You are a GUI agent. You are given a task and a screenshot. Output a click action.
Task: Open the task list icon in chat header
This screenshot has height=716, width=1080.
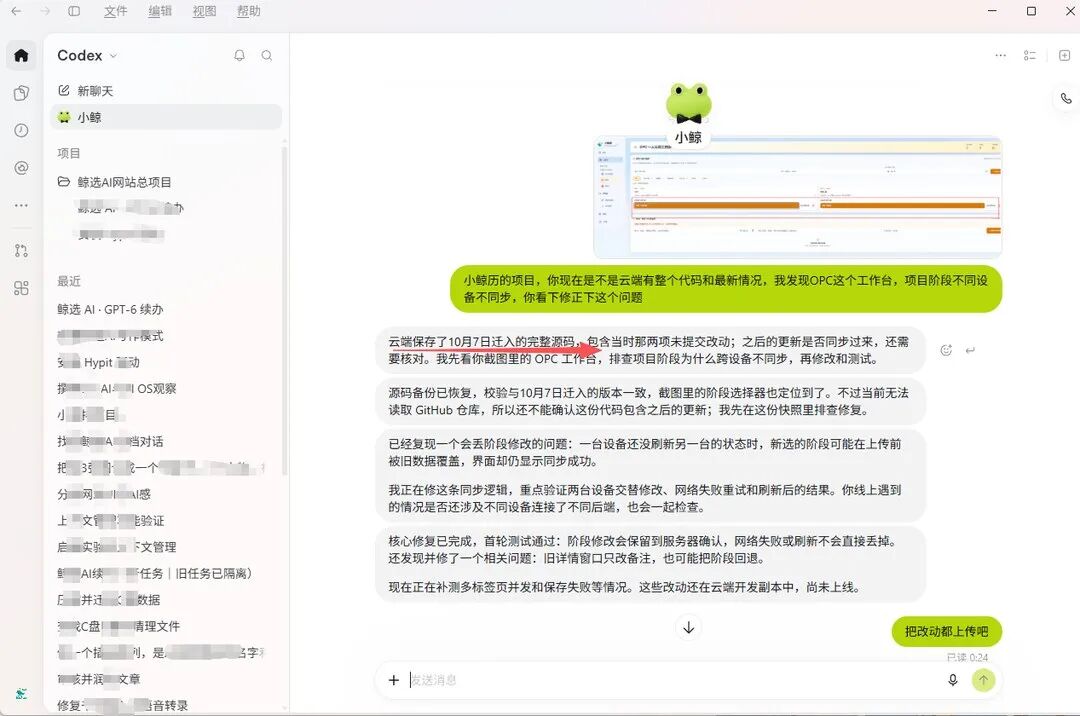[1030, 55]
